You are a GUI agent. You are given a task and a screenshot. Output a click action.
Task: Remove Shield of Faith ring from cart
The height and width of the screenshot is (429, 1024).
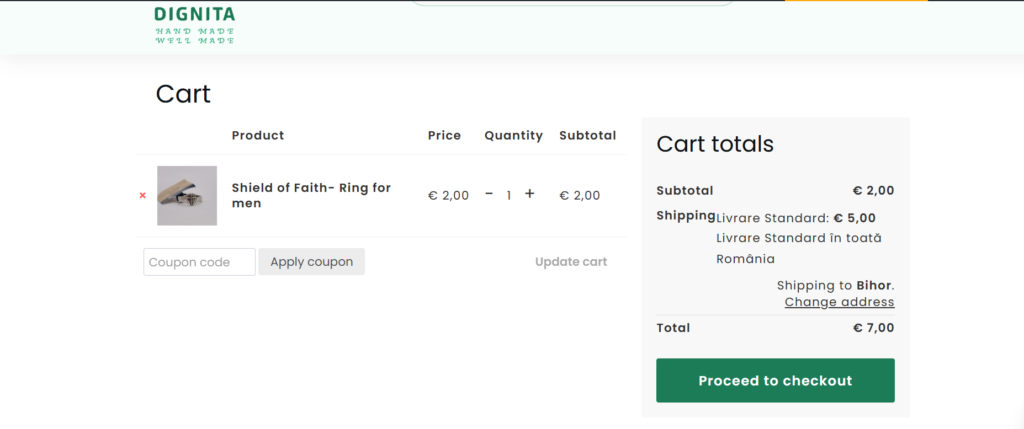(x=142, y=195)
